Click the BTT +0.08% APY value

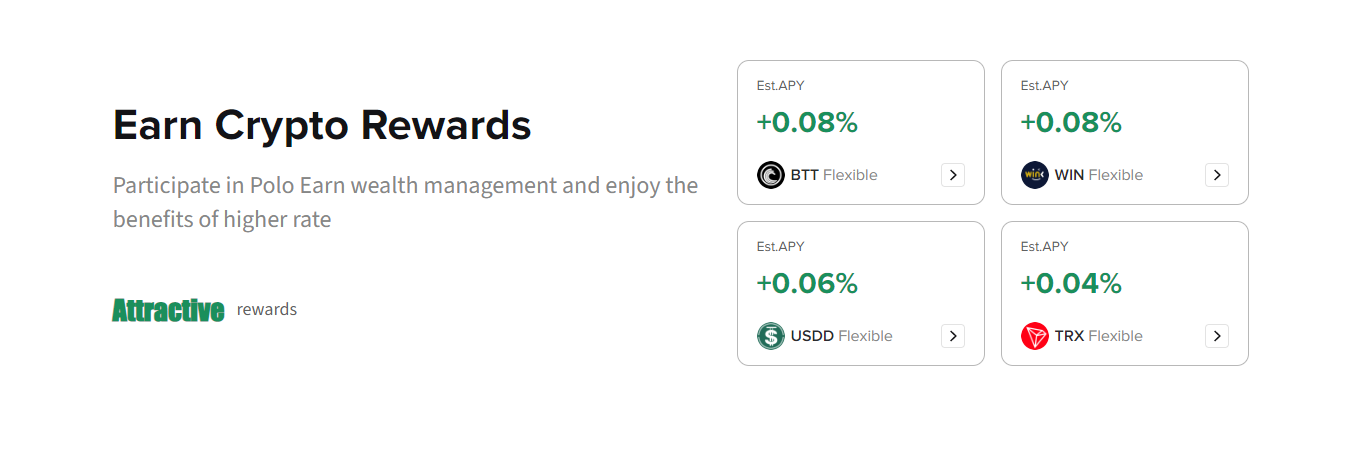click(x=807, y=123)
